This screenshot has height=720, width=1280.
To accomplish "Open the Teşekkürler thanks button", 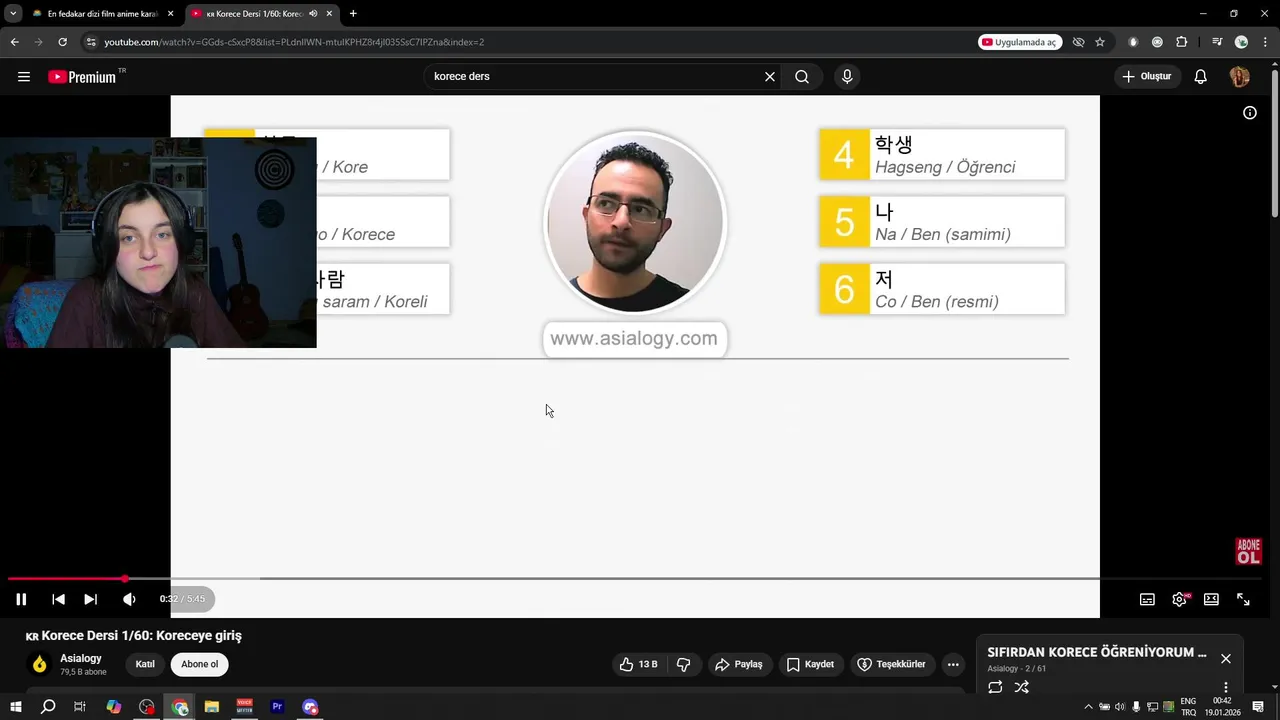I will pyautogui.click(x=891, y=664).
